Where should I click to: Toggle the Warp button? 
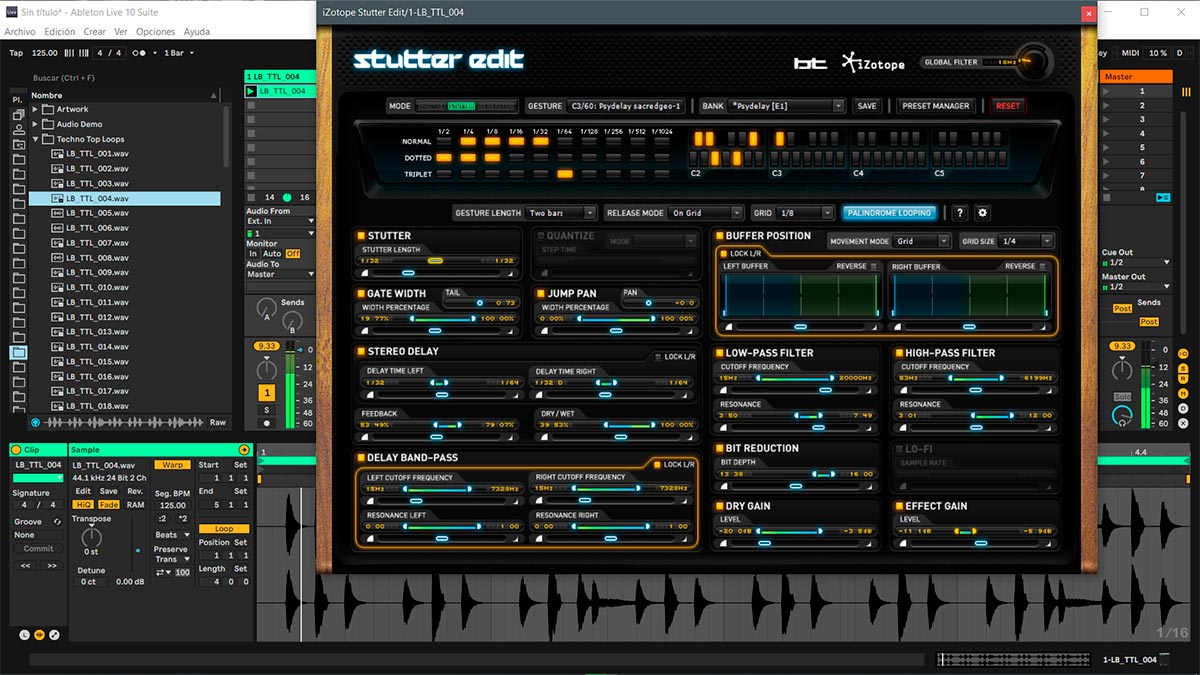(x=172, y=465)
